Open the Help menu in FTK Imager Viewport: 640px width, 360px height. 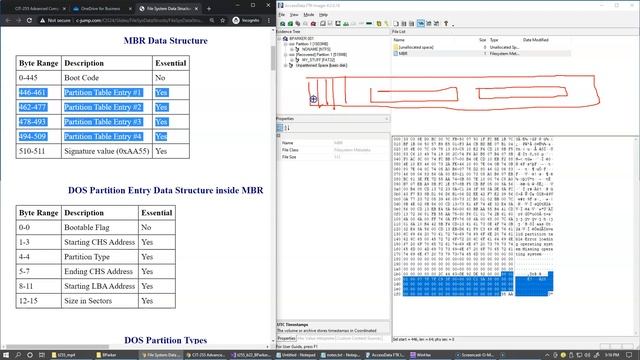pyautogui.click(x=323, y=14)
